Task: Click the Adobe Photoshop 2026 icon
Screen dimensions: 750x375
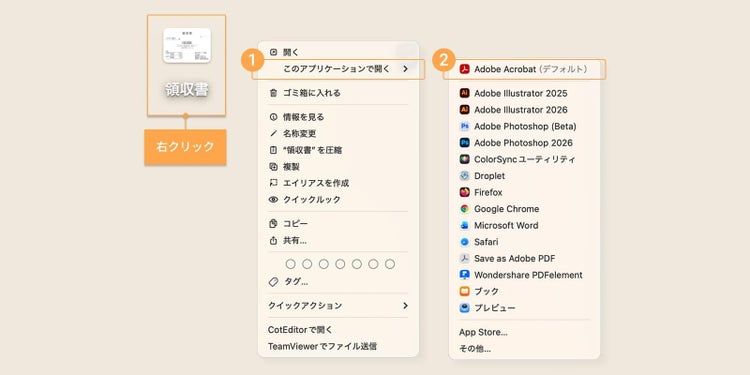Action: point(464,143)
